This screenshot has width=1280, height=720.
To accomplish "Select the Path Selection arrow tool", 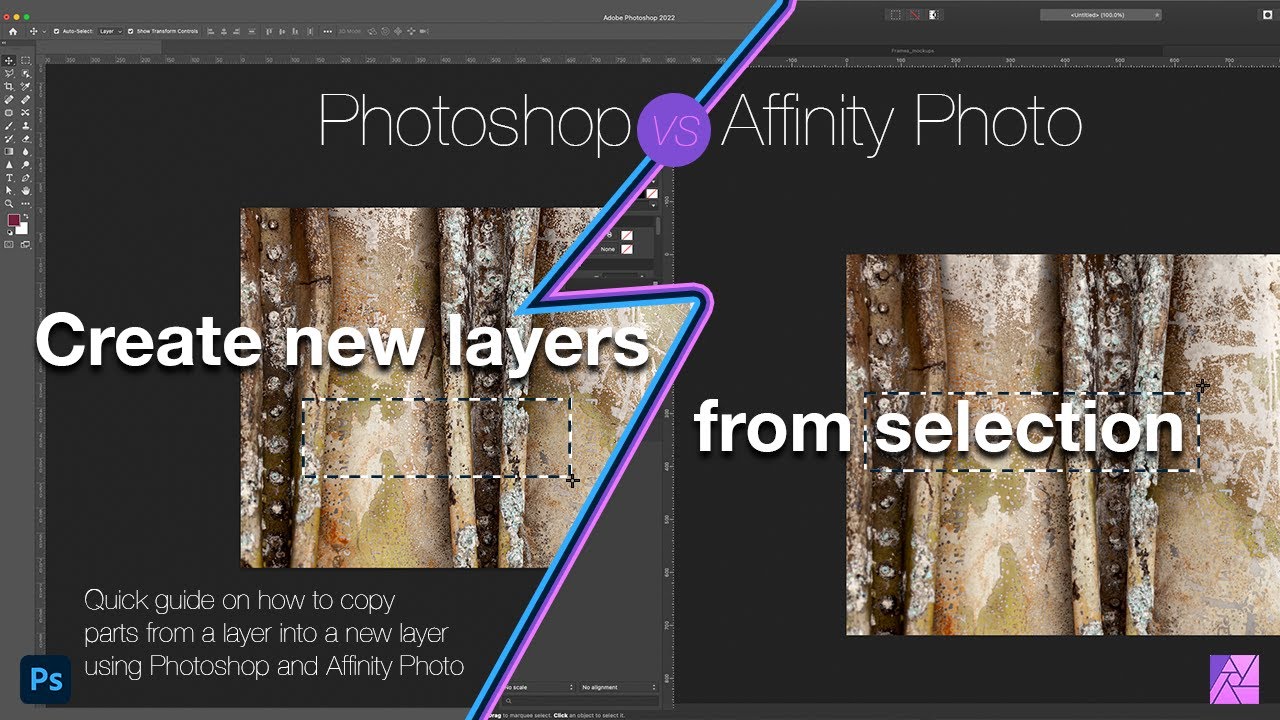I will coord(9,190).
